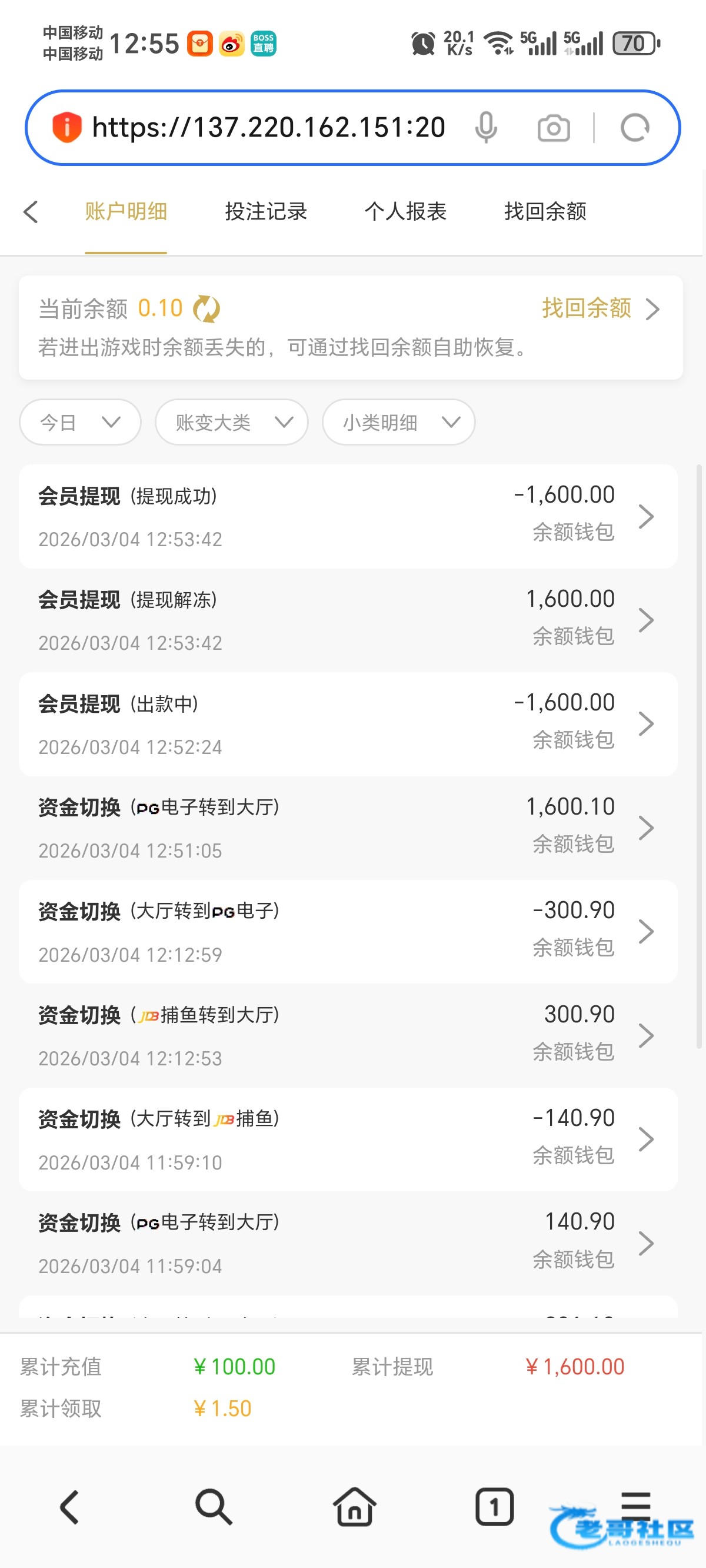Screen dimensions: 706x1568
Task: Open the browser tabs counter icon
Action: [494, 1507]
